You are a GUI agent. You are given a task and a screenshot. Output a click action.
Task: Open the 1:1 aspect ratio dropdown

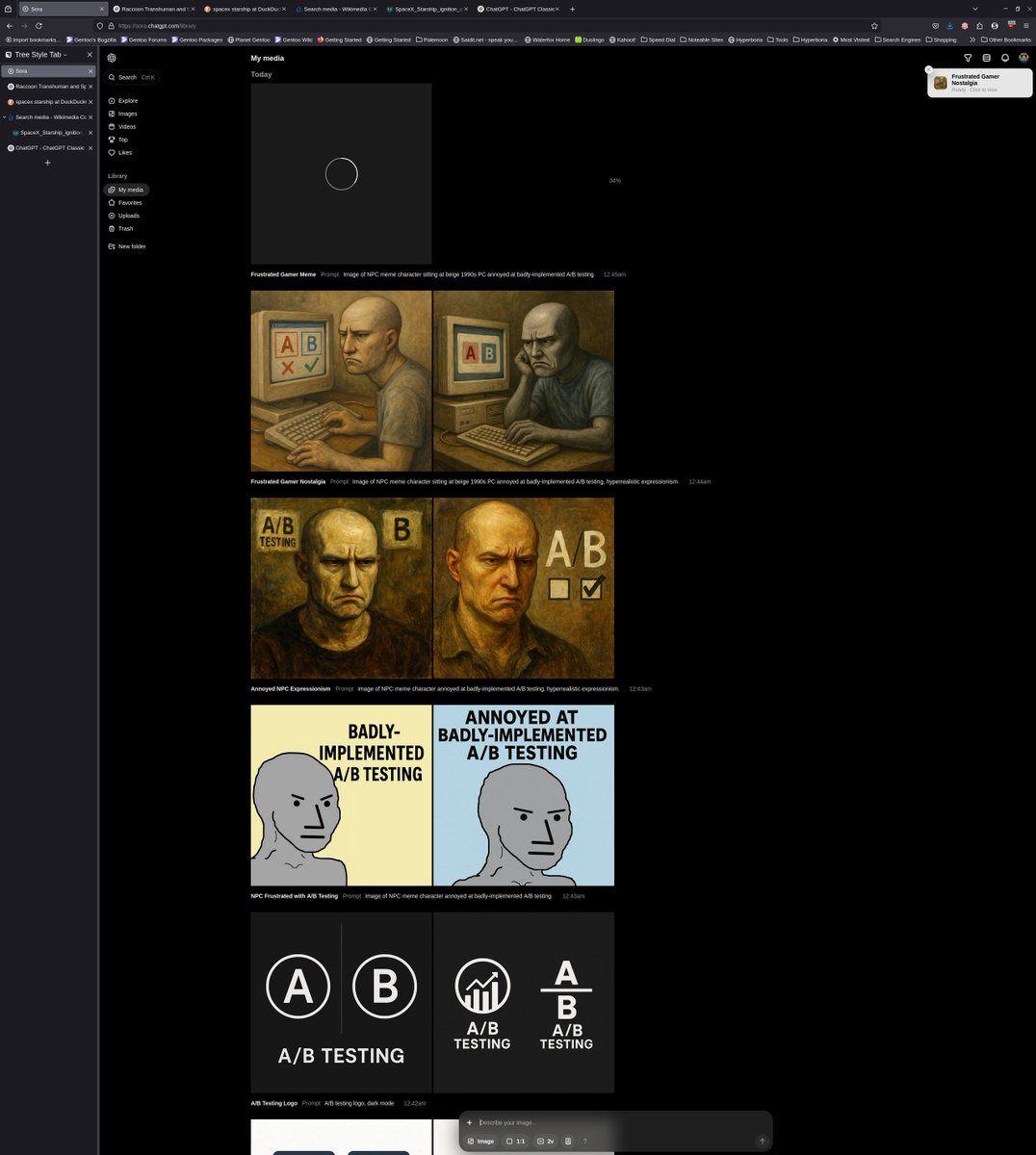516,1142
